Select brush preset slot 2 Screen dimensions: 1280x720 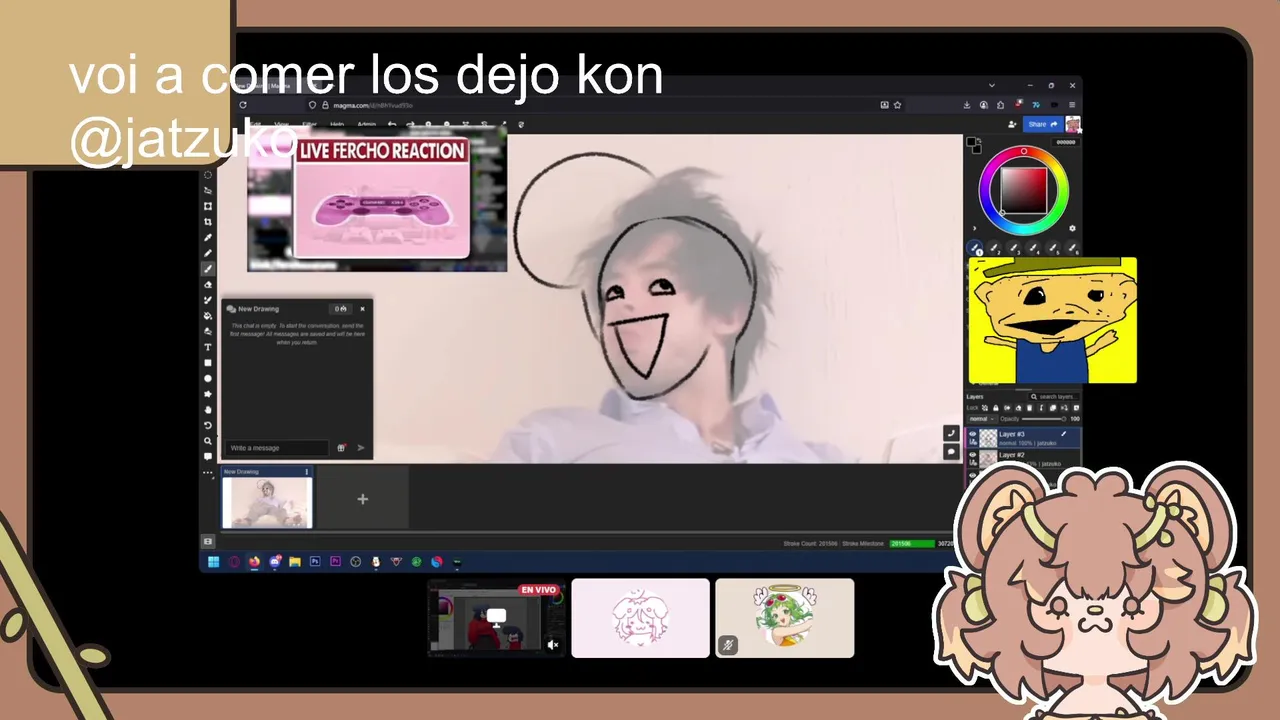point(994,247)
